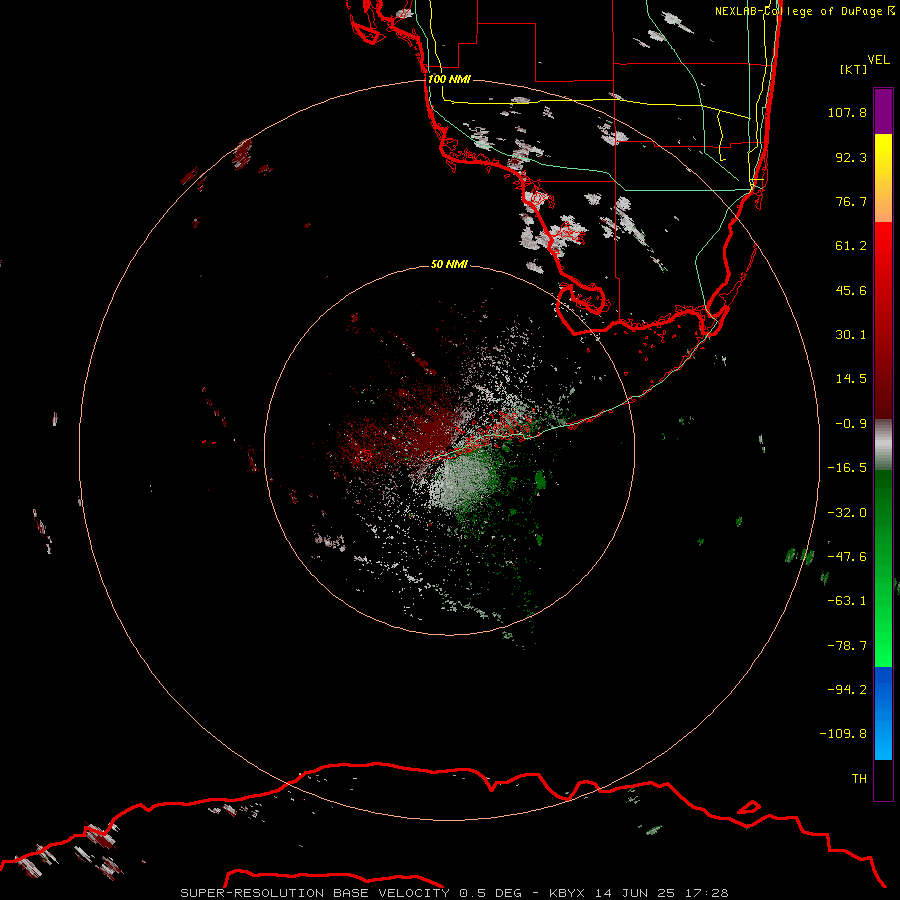Click the 45.6 legend value
The height and width of the screenshot is (900, 900).
pyautogui.click(x=851, y=290)
